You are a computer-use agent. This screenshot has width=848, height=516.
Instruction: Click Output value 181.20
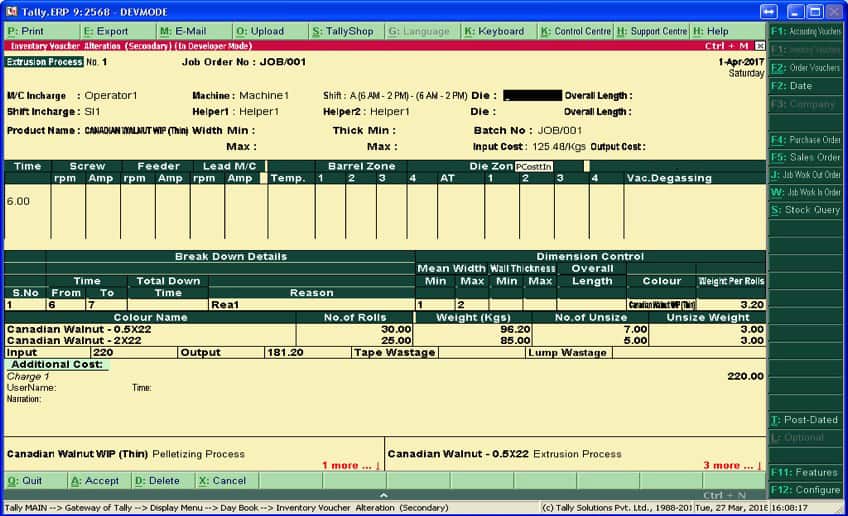click(285, 352)
